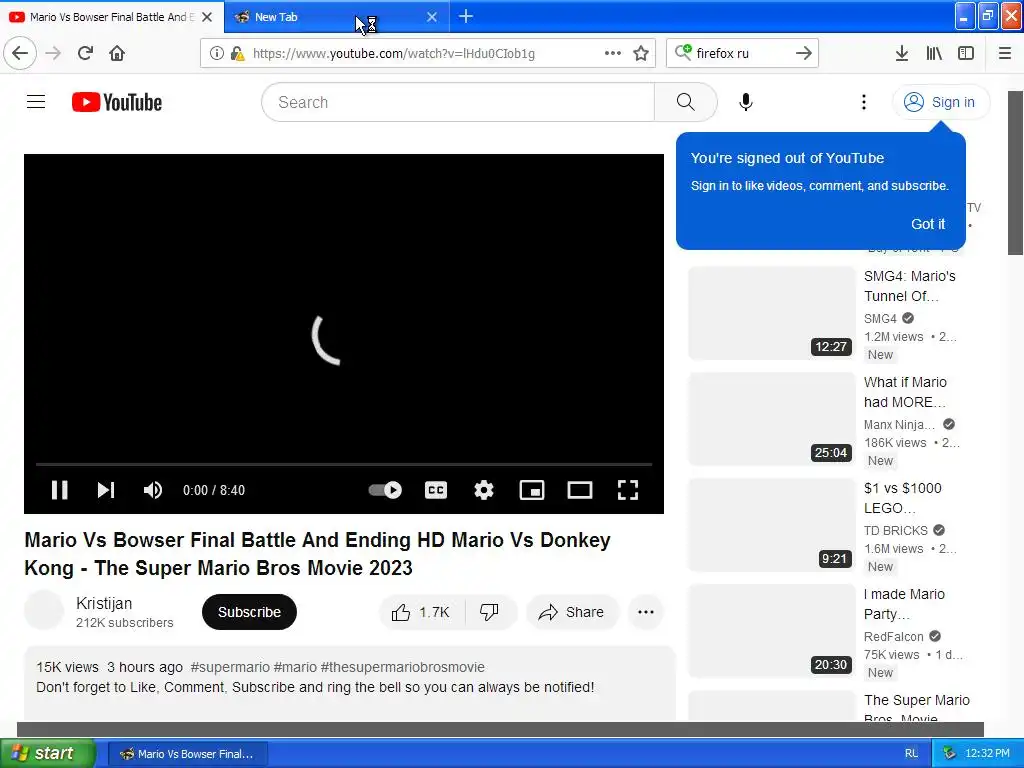
Task: Reload the current page
Action: [86, 53]
